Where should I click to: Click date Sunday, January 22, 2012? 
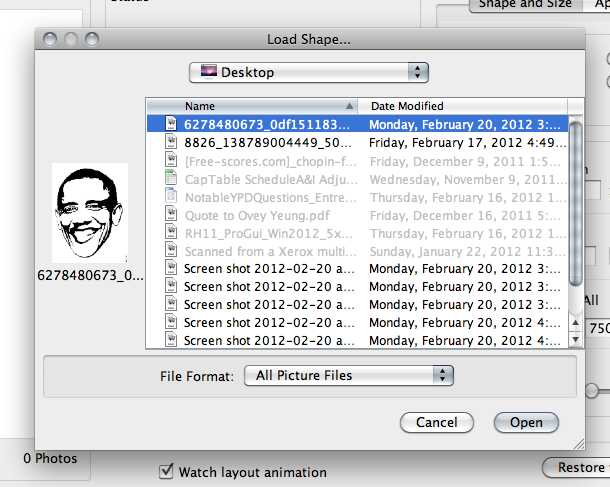pos(467,252)
